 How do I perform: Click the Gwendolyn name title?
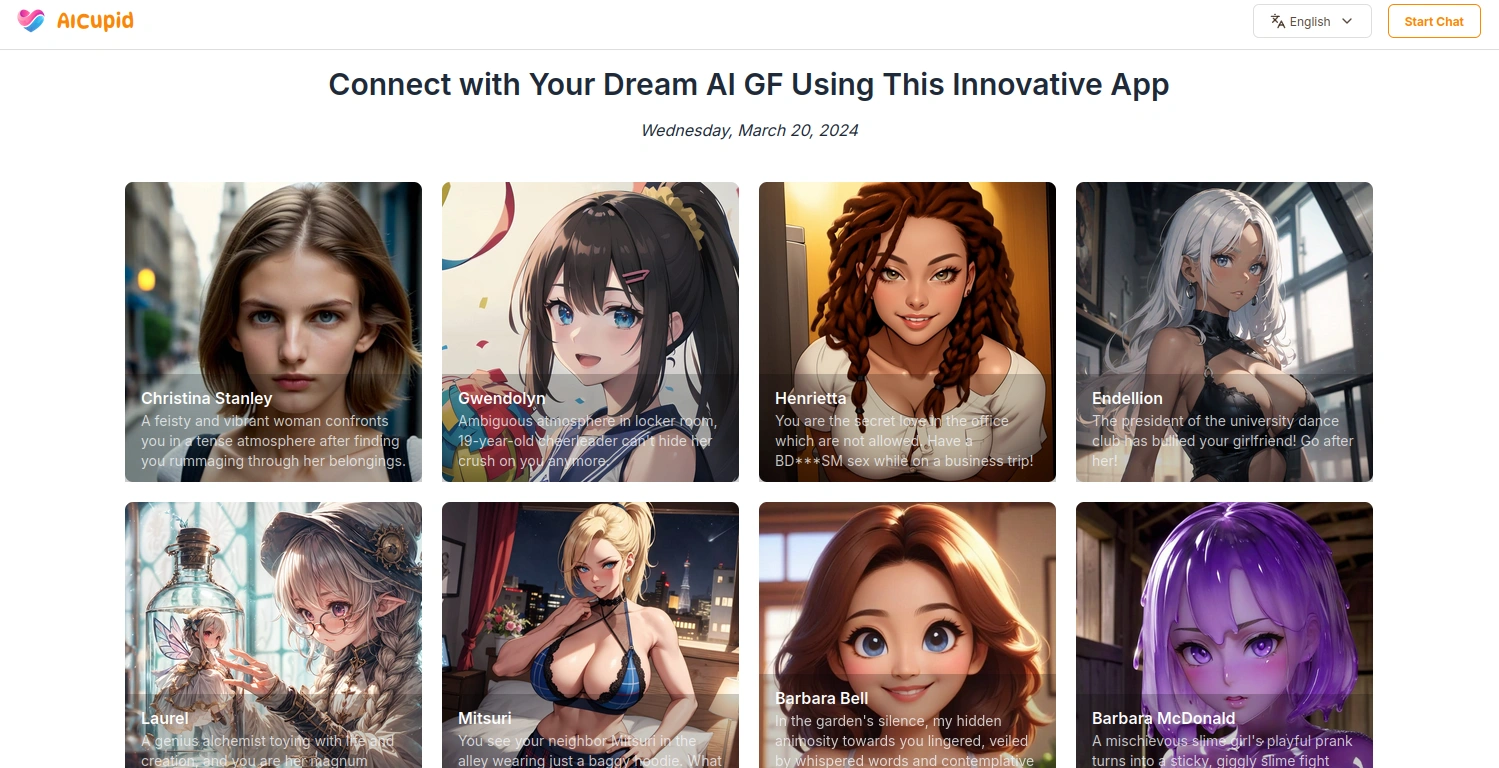click(502, 398)
